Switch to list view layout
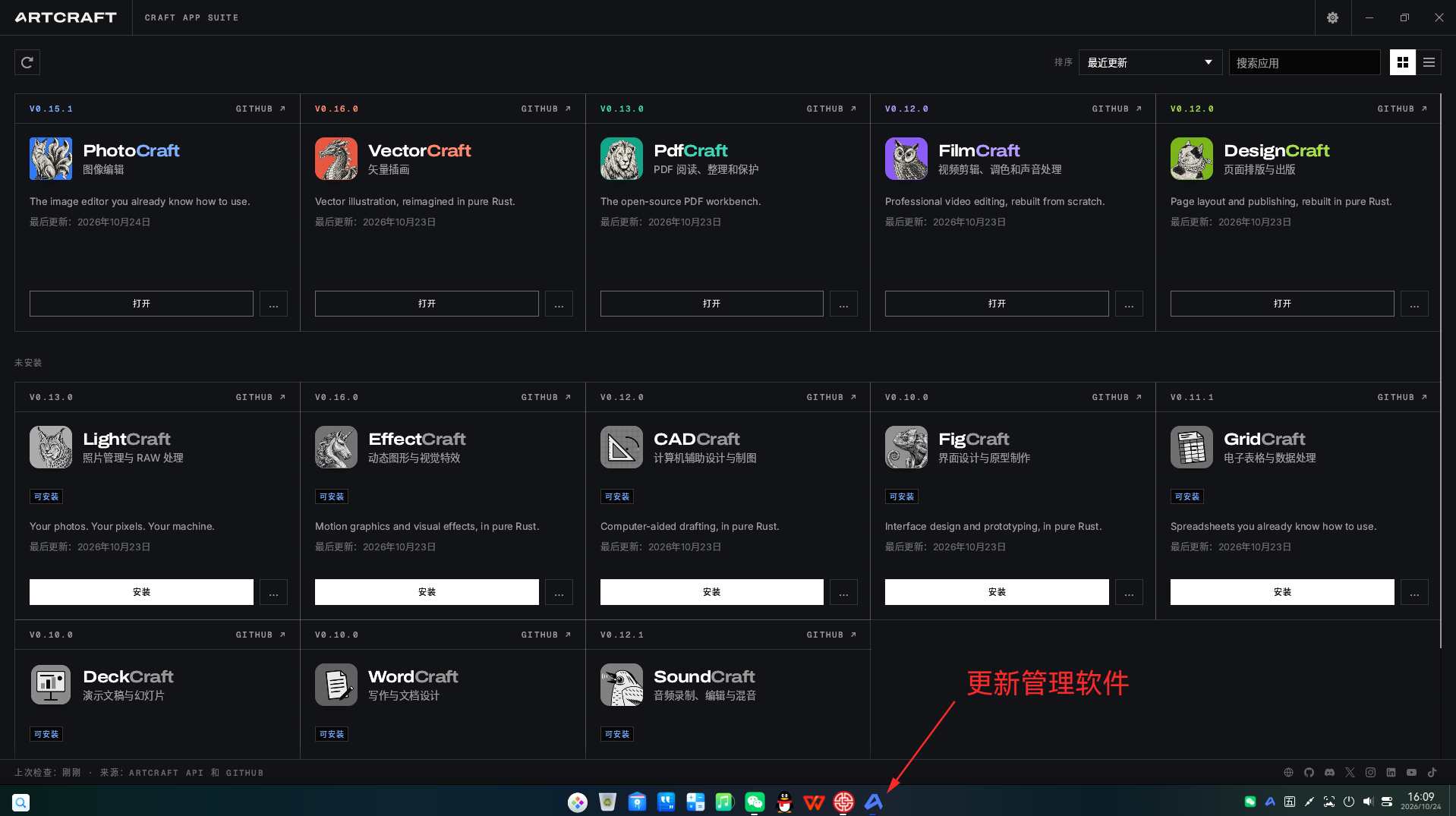The image size is (1456, 816). 1429,62
